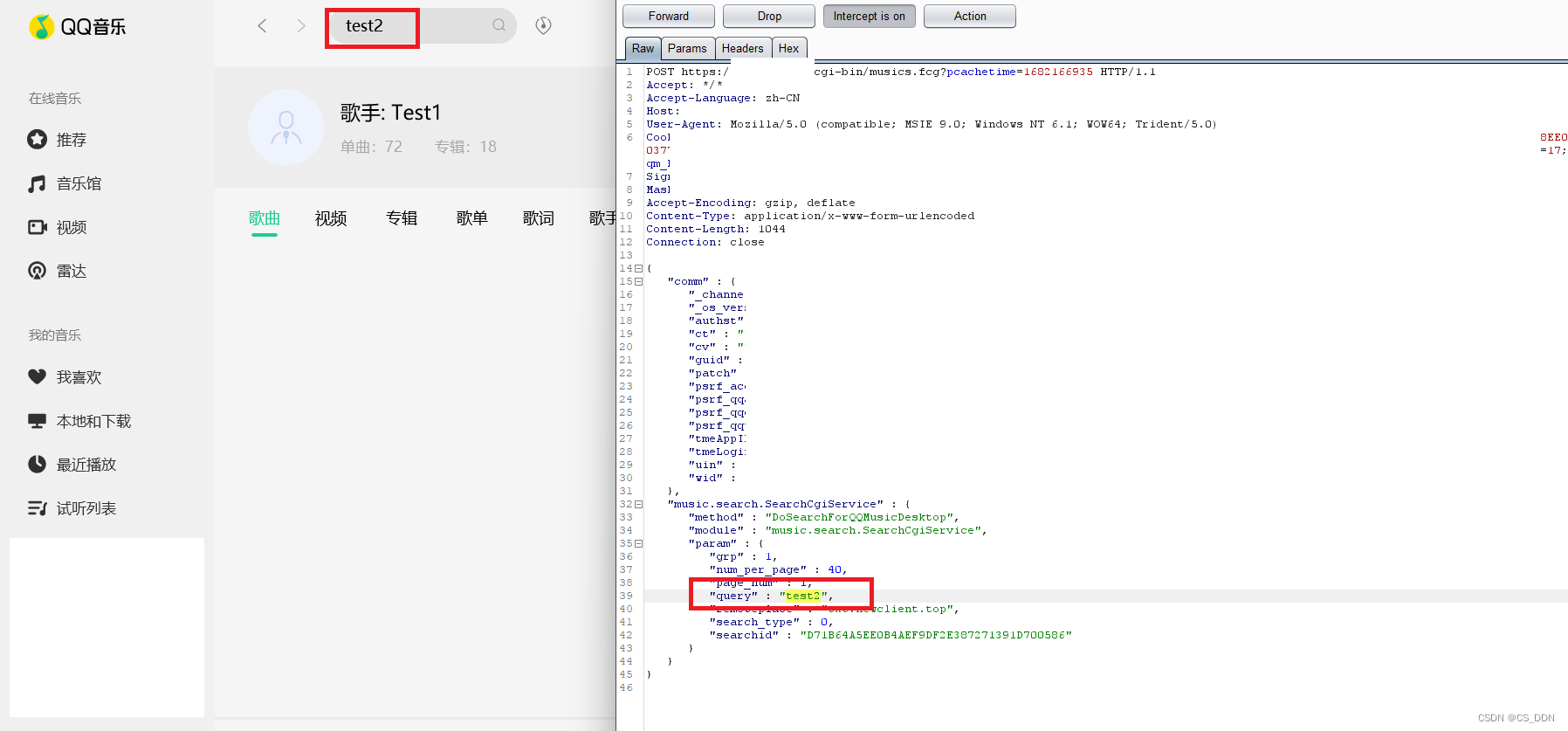Select the 歌曲 tab
The width and height of the screenshot is (1568, 731).
[265, 218]
